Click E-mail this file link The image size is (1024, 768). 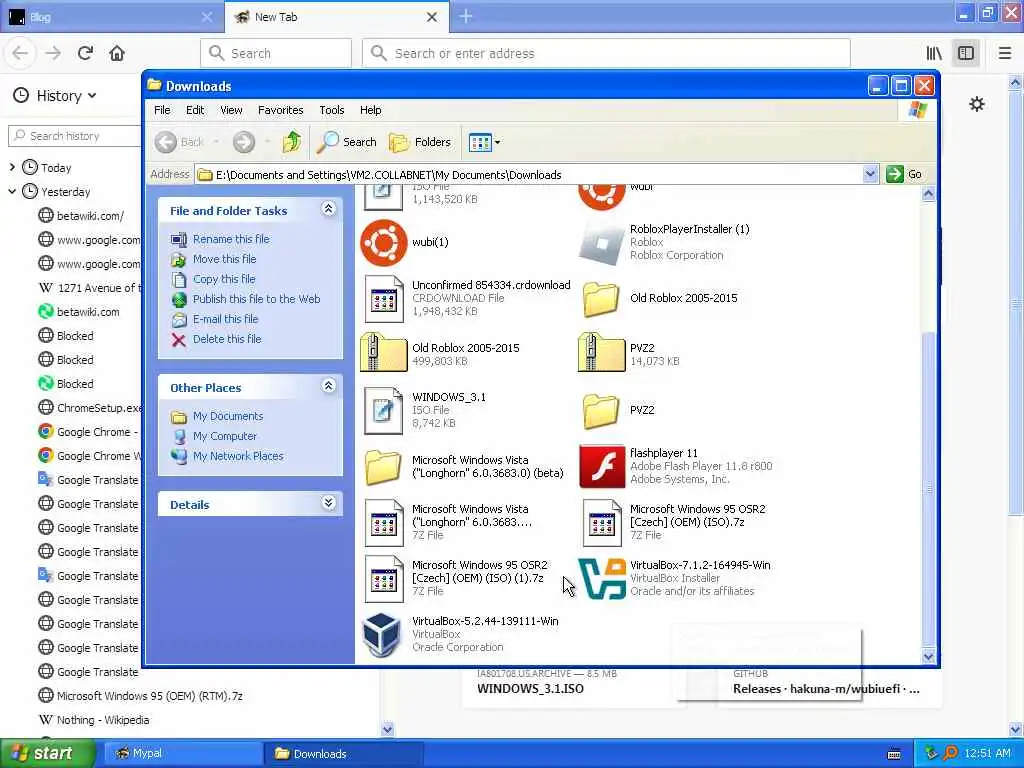[225, 319]
